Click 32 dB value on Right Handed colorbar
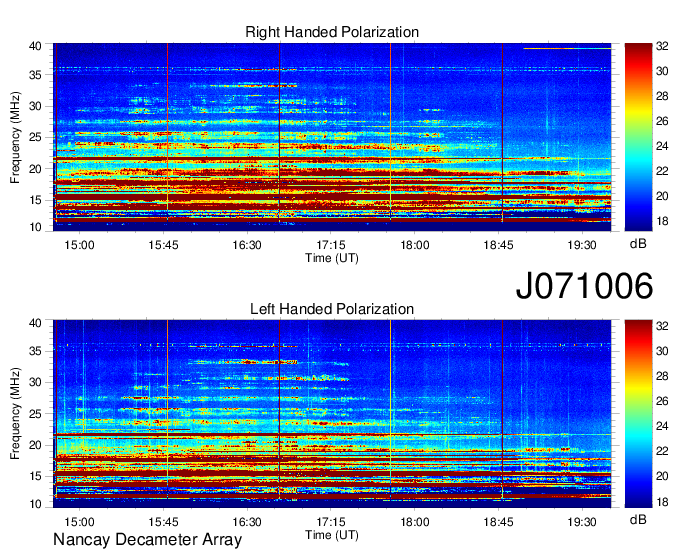 pos(663,46)
